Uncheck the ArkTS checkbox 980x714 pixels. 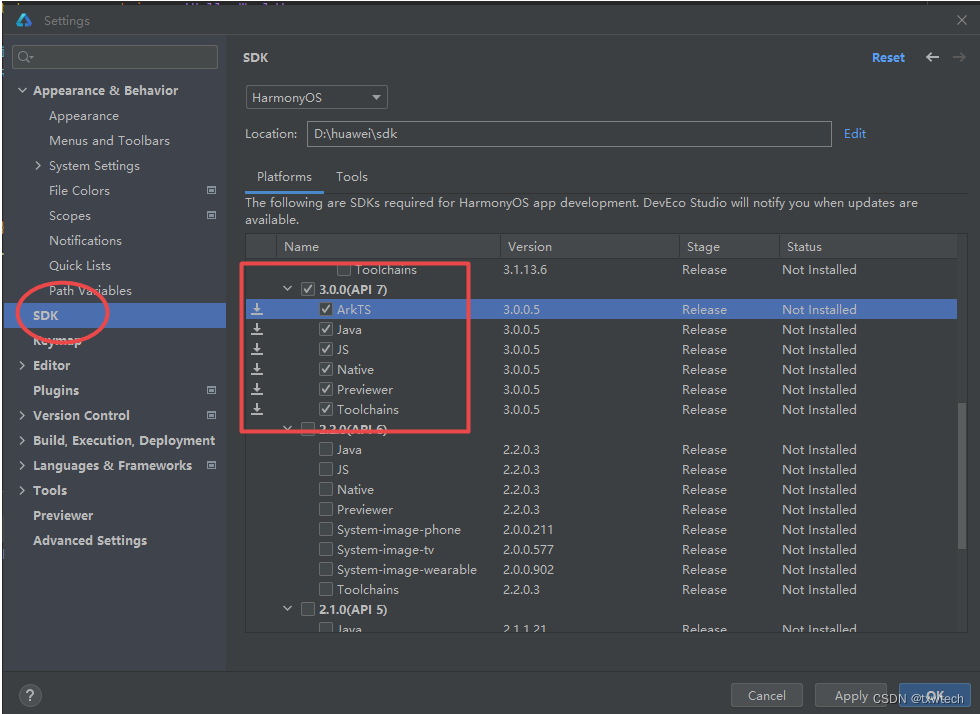click(x=326, y=309)
